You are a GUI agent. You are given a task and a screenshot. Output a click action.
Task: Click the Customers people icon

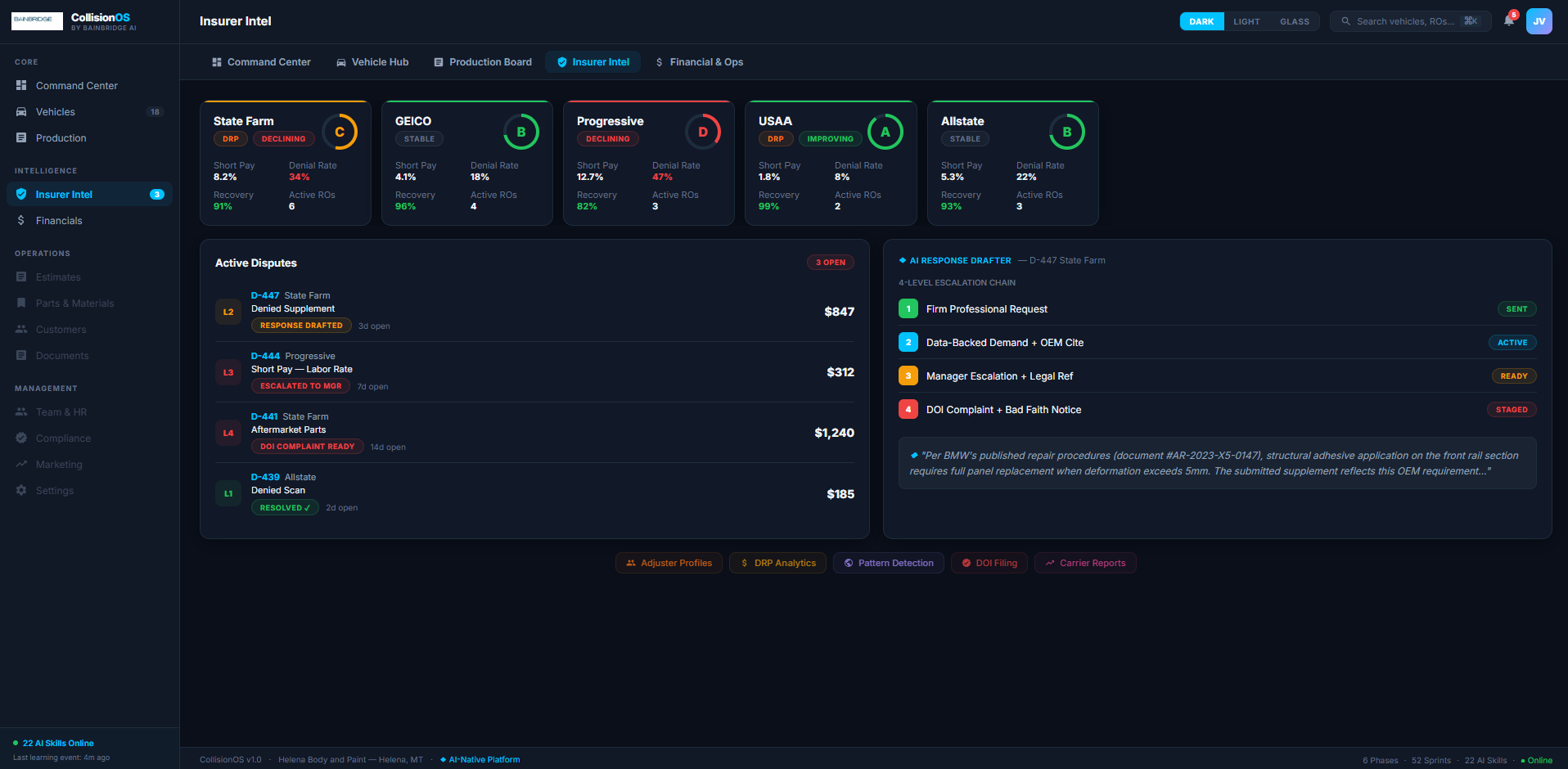coord(21,329)
